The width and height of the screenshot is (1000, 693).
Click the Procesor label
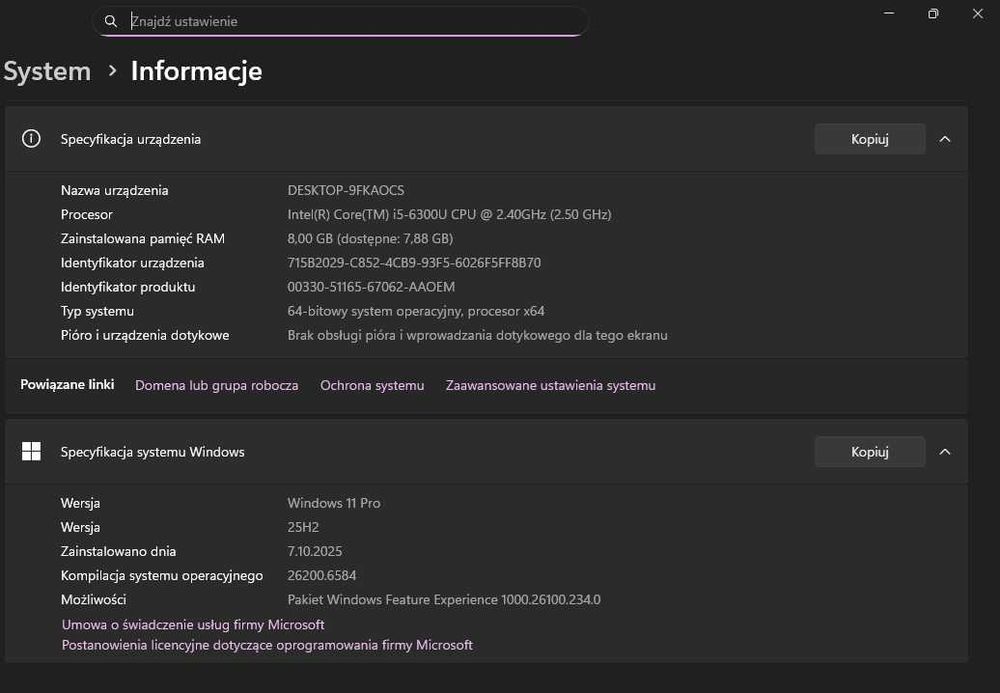pos(86,214)
